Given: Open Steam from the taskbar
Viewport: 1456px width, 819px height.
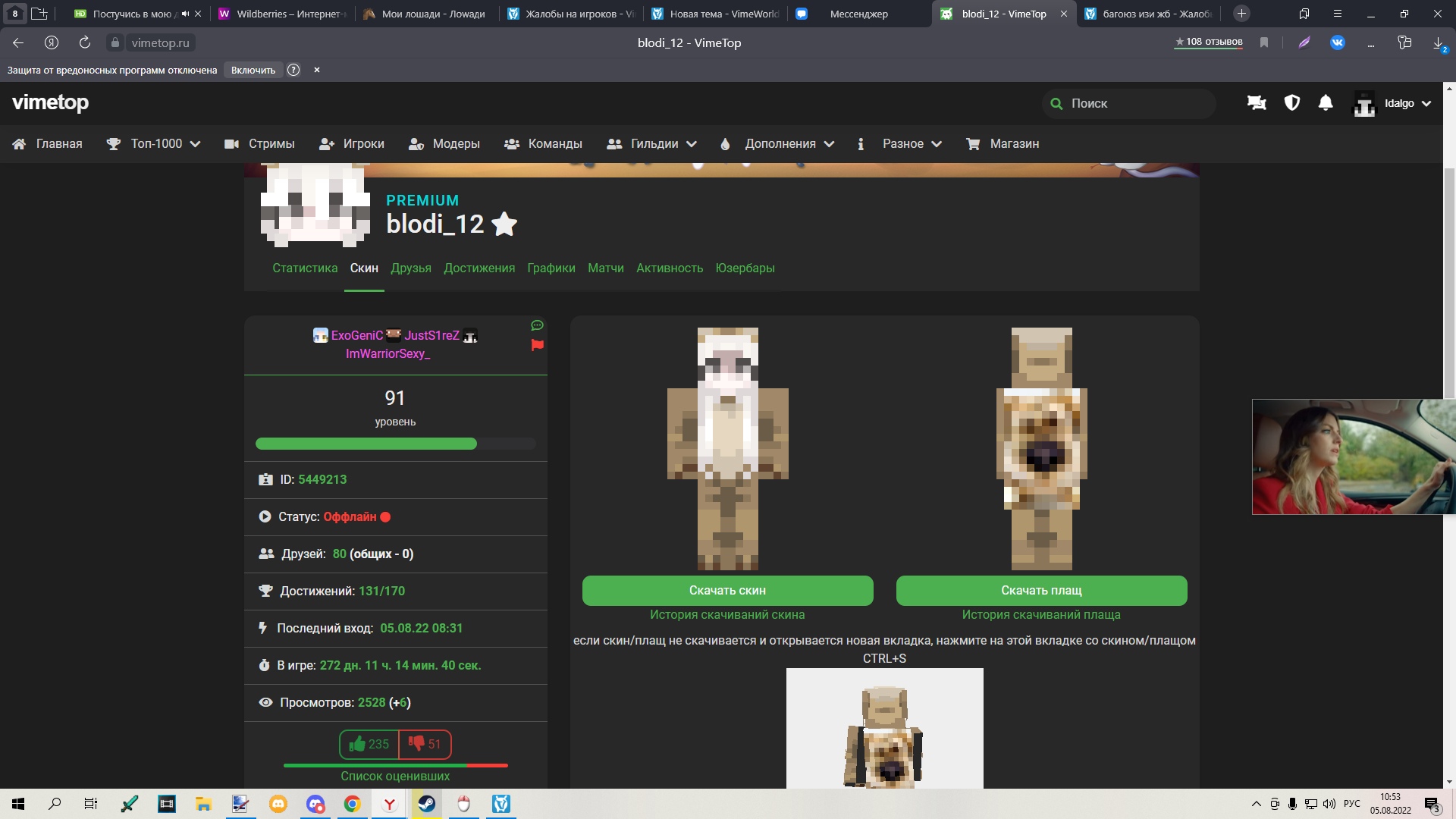Looking at the screenshot, I should pos(427,804).
